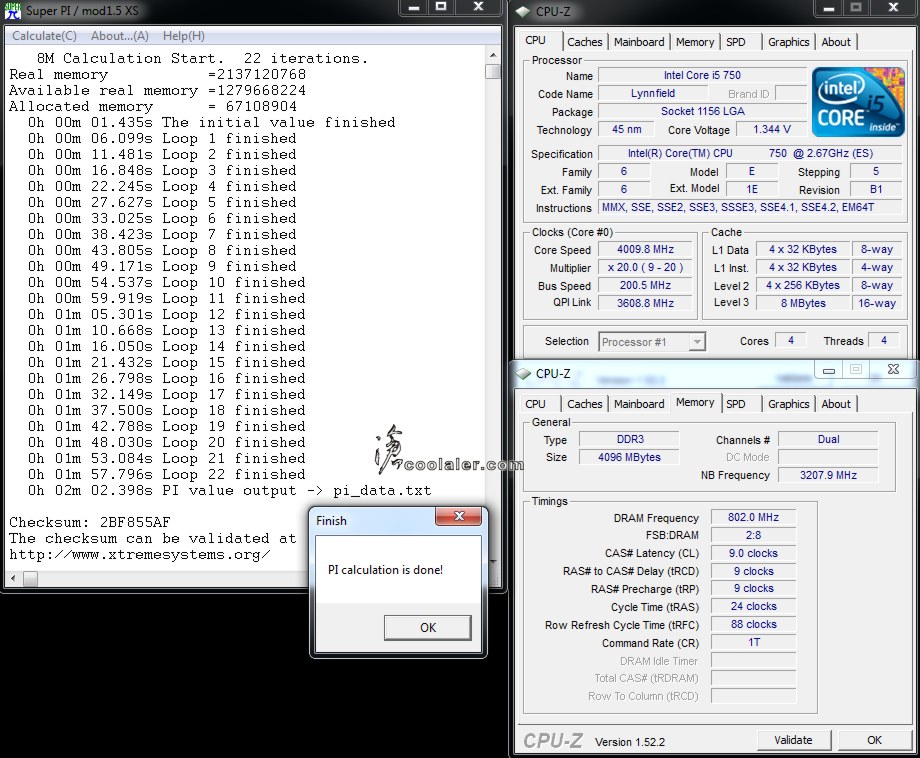Screen dimensions: 920x758
Task: Click the Cores count field showing 4
Action: (790, 340)
